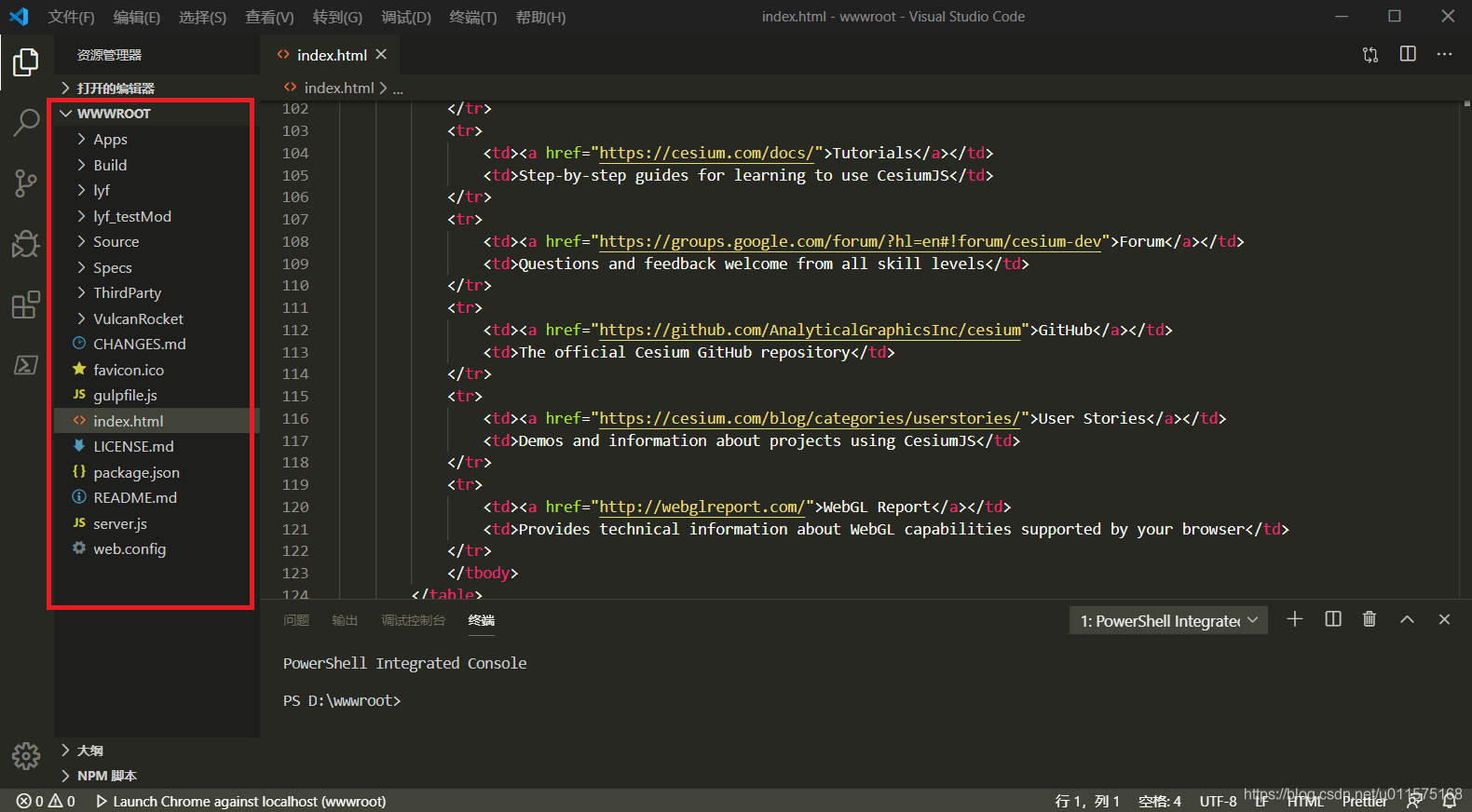
Task: Open the 调试(D) menu
Action: click(406, 17)
